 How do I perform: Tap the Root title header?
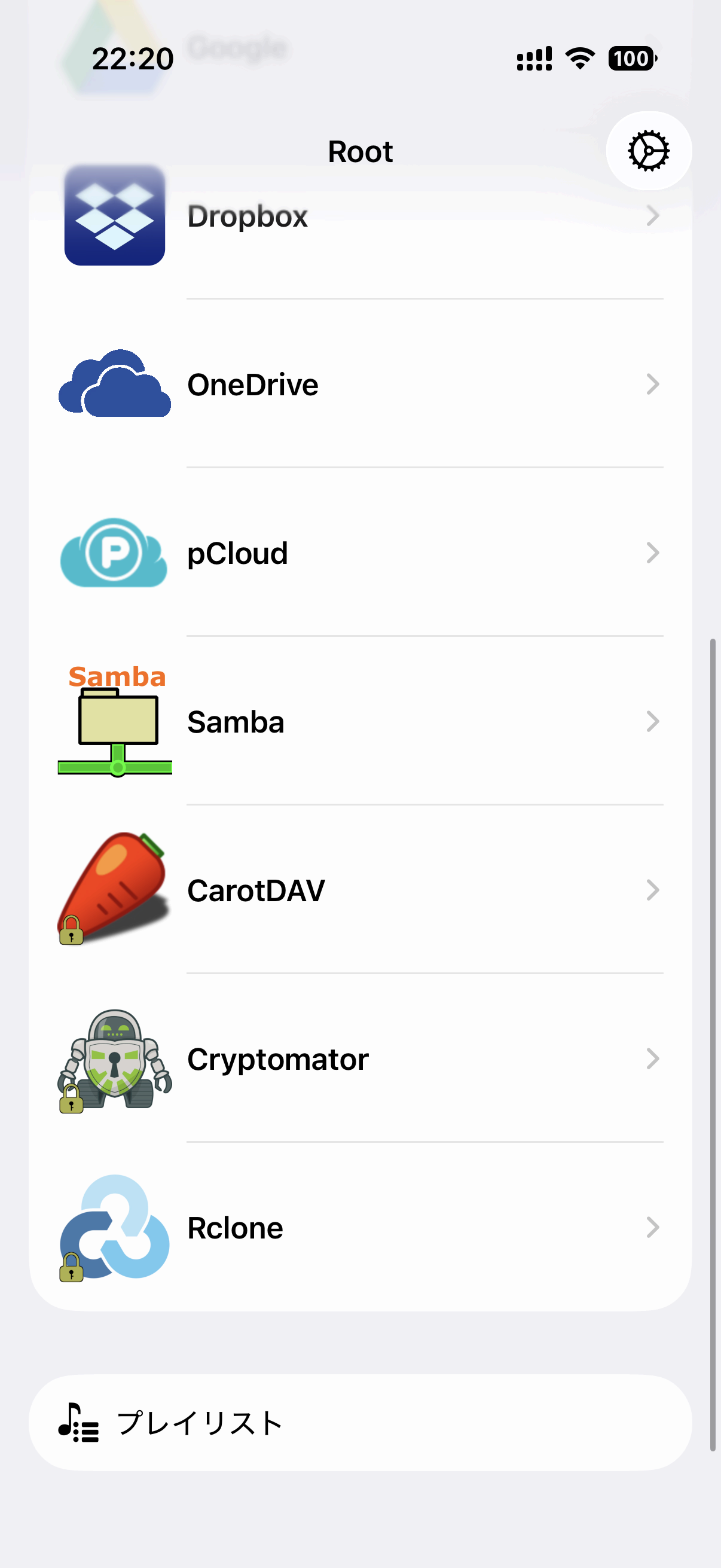pos(360,151)
